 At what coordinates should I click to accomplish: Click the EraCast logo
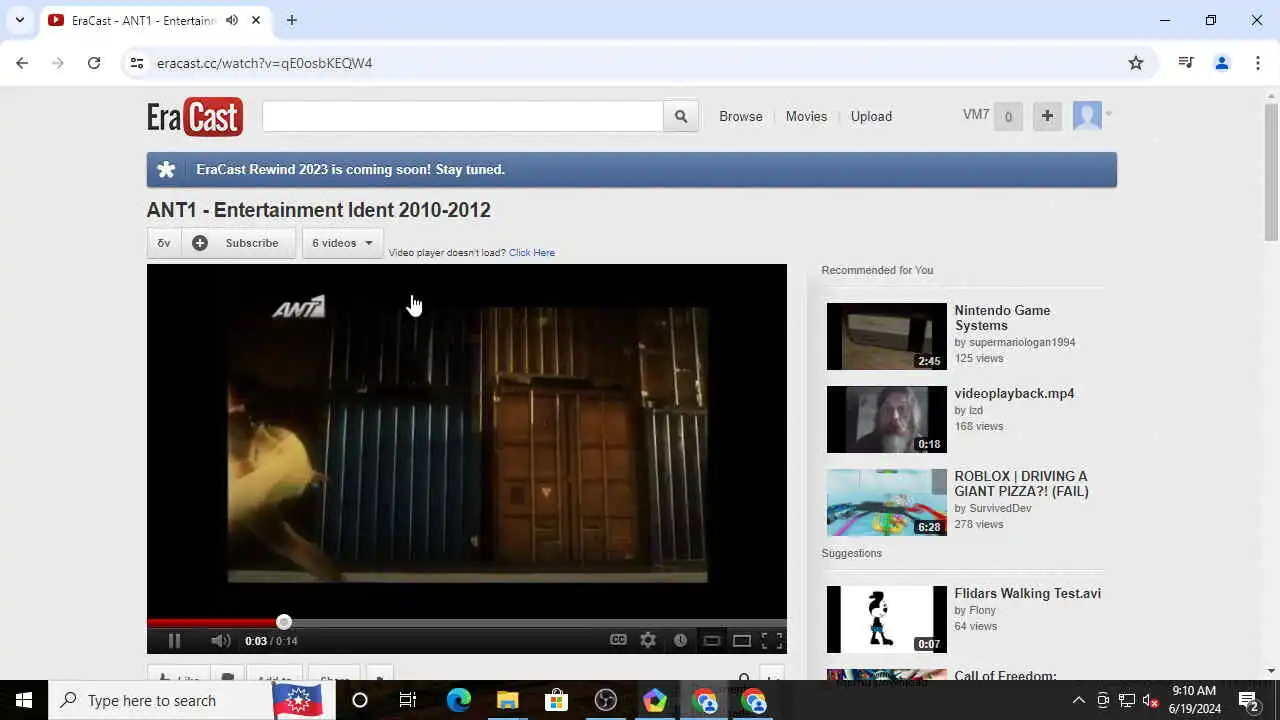195,116
